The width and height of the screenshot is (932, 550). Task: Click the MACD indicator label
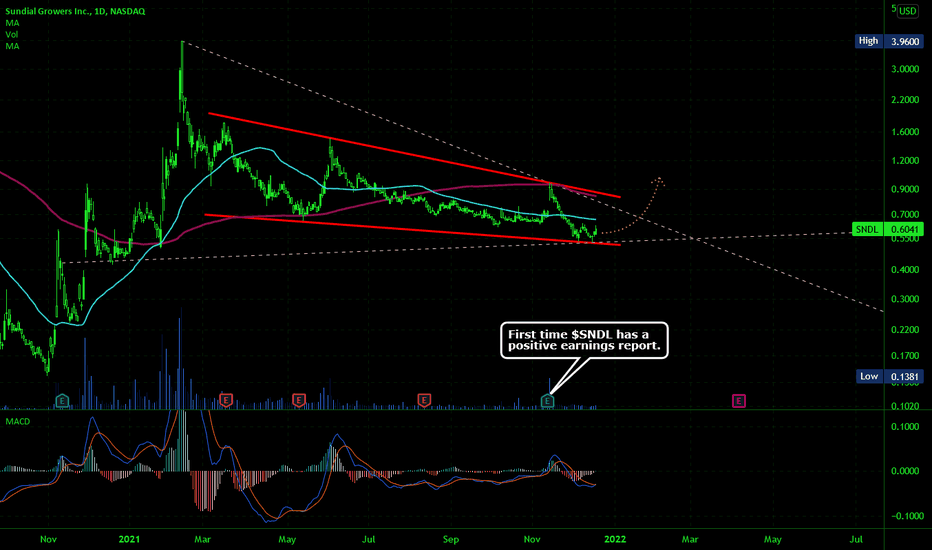(x=17, y=422)
